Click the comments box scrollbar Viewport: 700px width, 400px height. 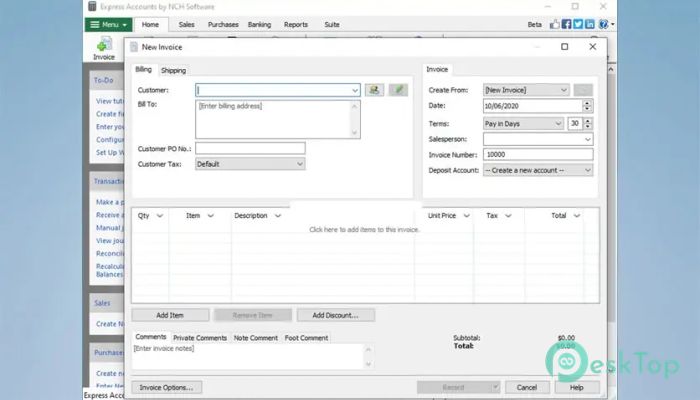(368, 356)
